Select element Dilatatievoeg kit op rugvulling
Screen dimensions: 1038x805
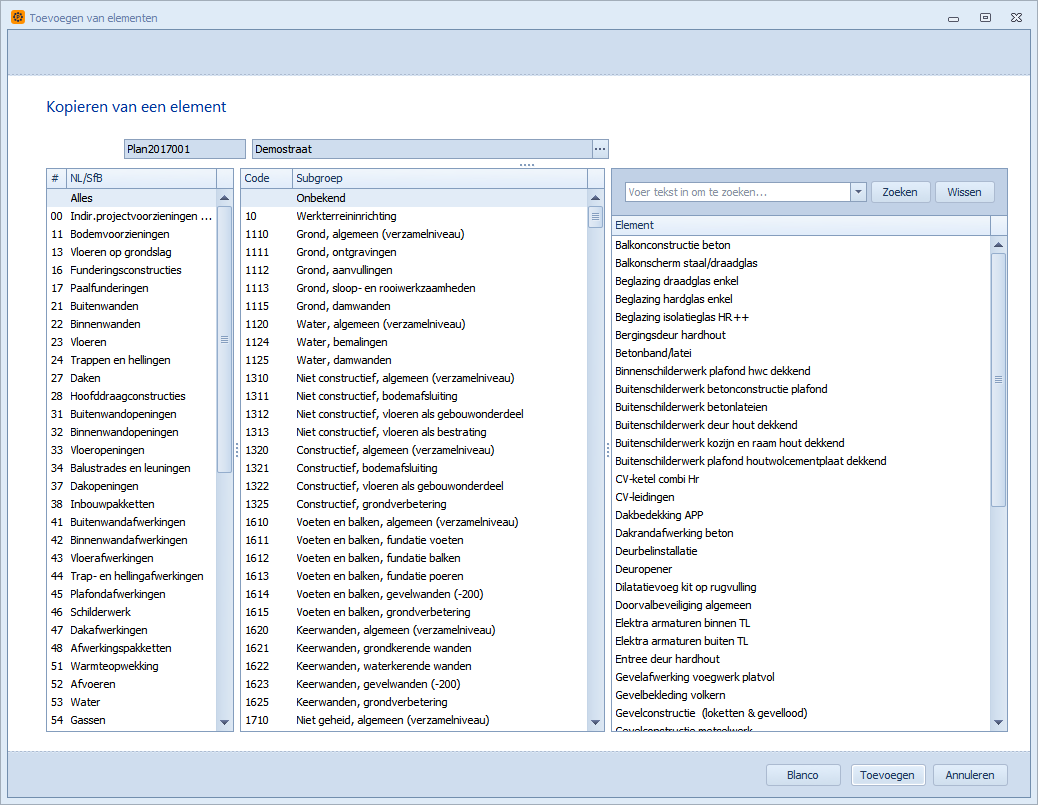(x=801, y=587)
